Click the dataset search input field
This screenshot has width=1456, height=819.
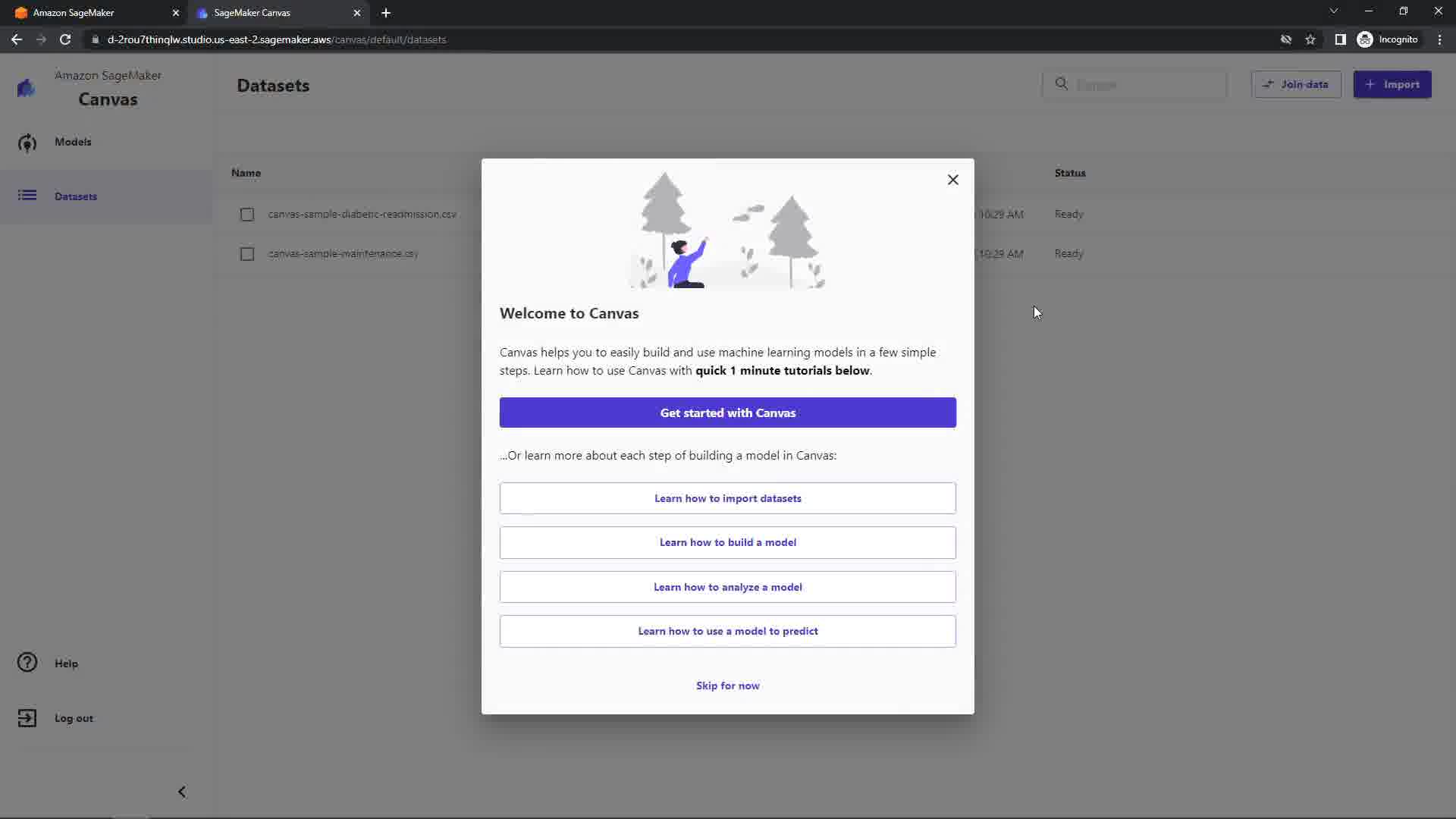pos(1145,85)
